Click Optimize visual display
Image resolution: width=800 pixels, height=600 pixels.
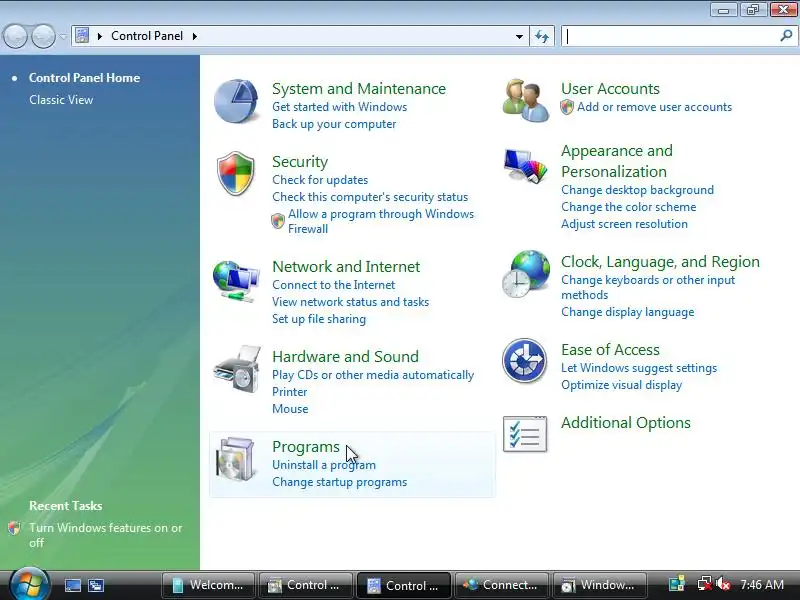point(621,385)
